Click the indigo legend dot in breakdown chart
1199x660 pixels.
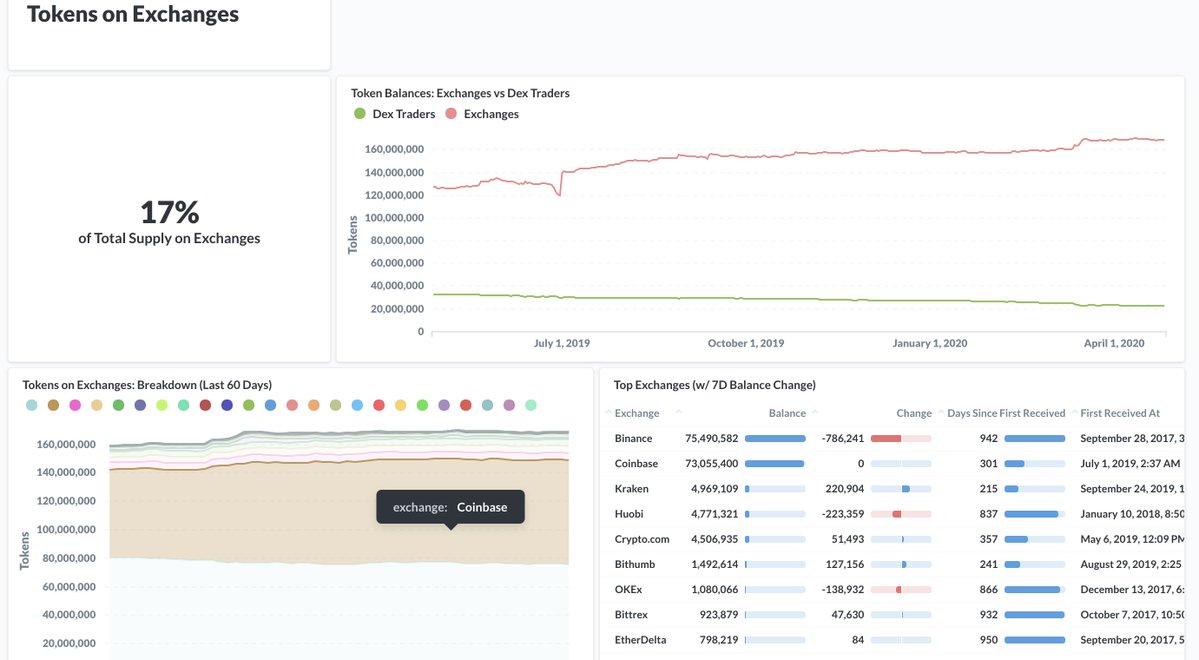pos(227,405)
